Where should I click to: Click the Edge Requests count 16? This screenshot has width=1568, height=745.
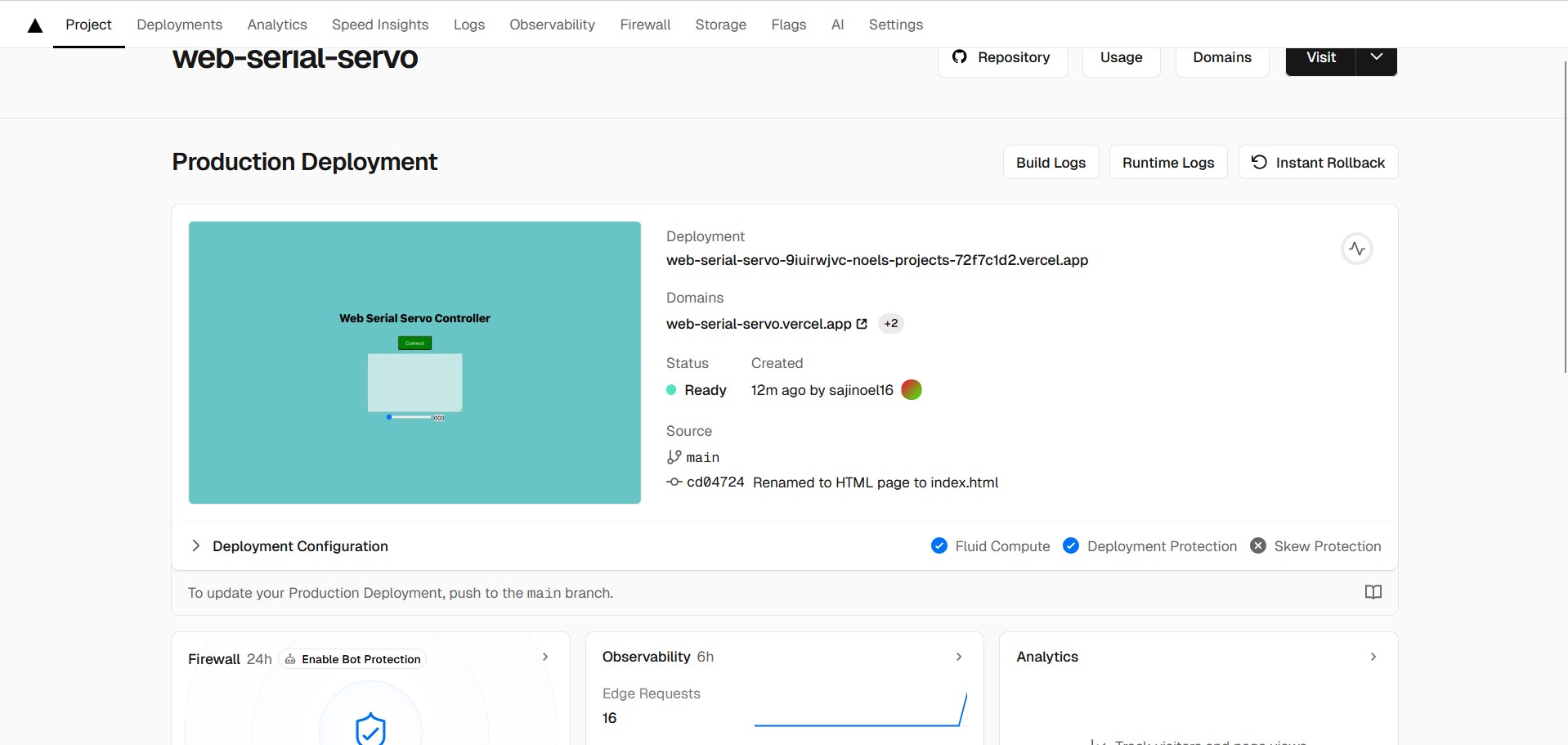click(609, 718)
